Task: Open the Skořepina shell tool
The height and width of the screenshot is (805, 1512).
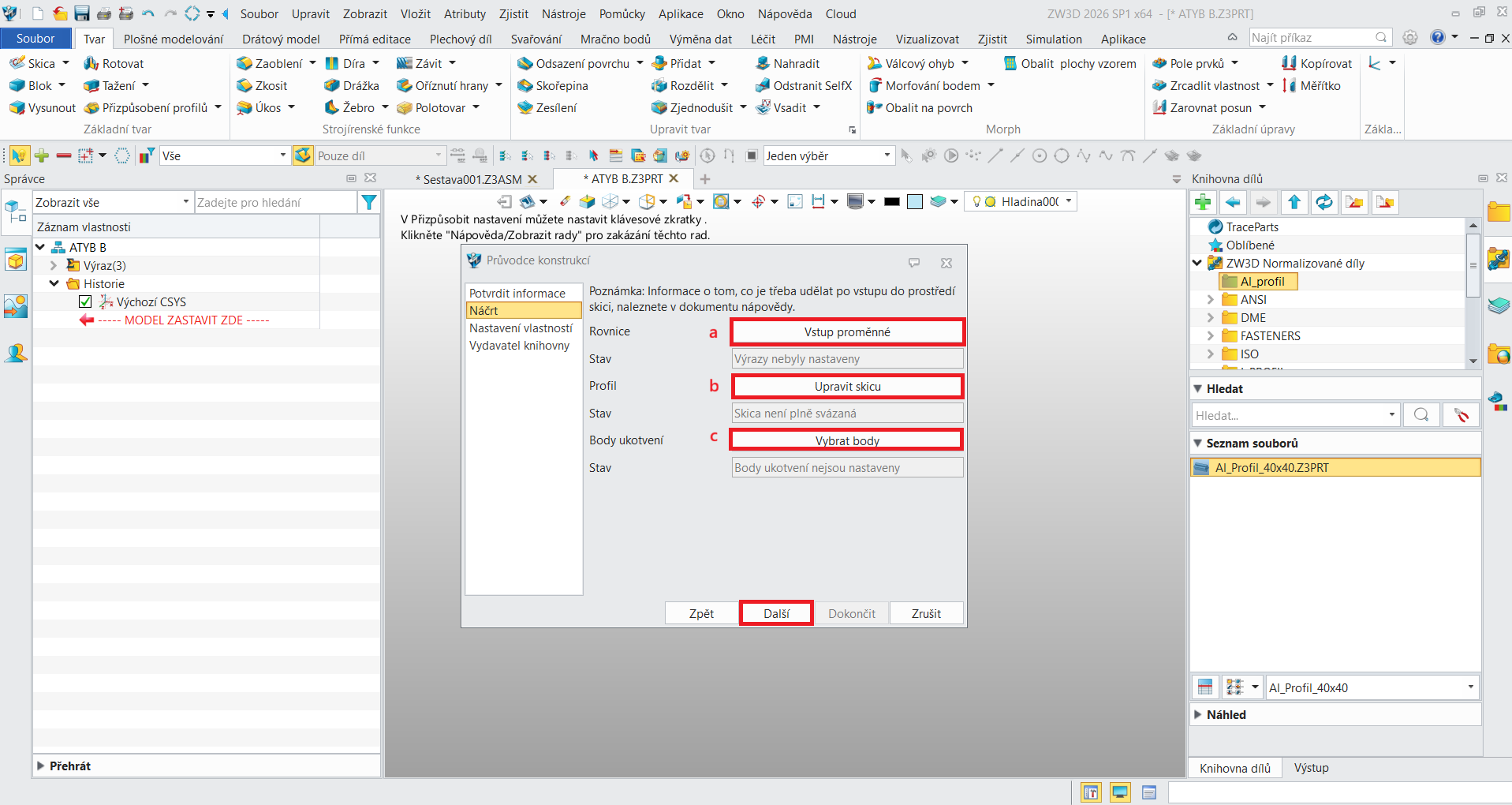Action: click(552, 85)
